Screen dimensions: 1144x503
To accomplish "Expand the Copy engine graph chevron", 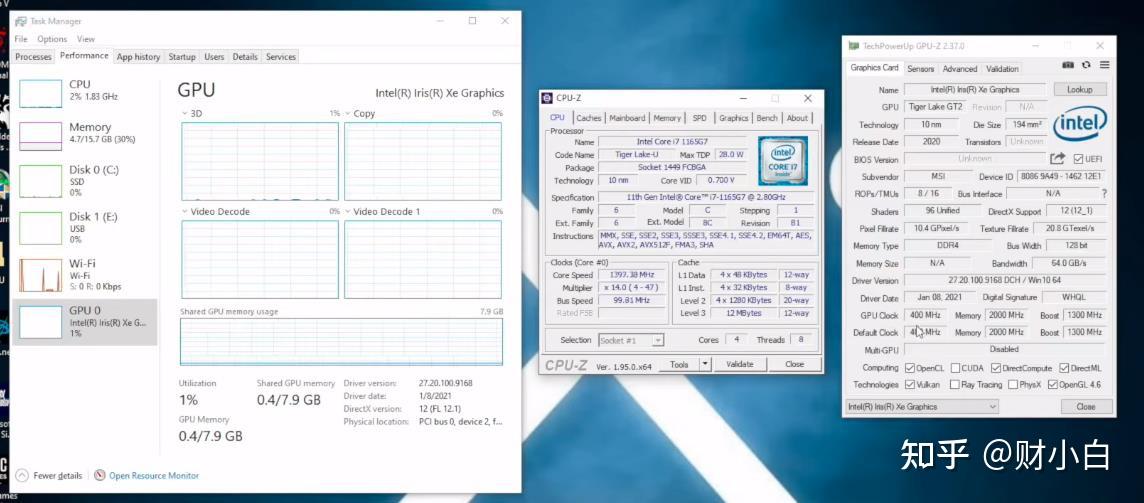I will click(347, 114).
